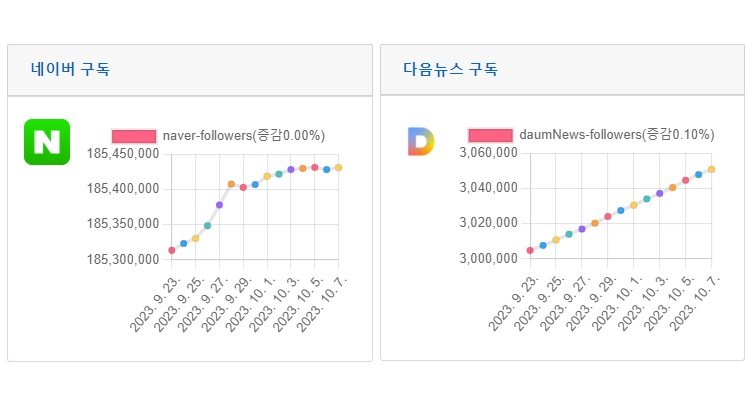Viewport: 753px width, 398px height.
Task: Select the last yellow point on Daum chart
Action: (712, 169)
